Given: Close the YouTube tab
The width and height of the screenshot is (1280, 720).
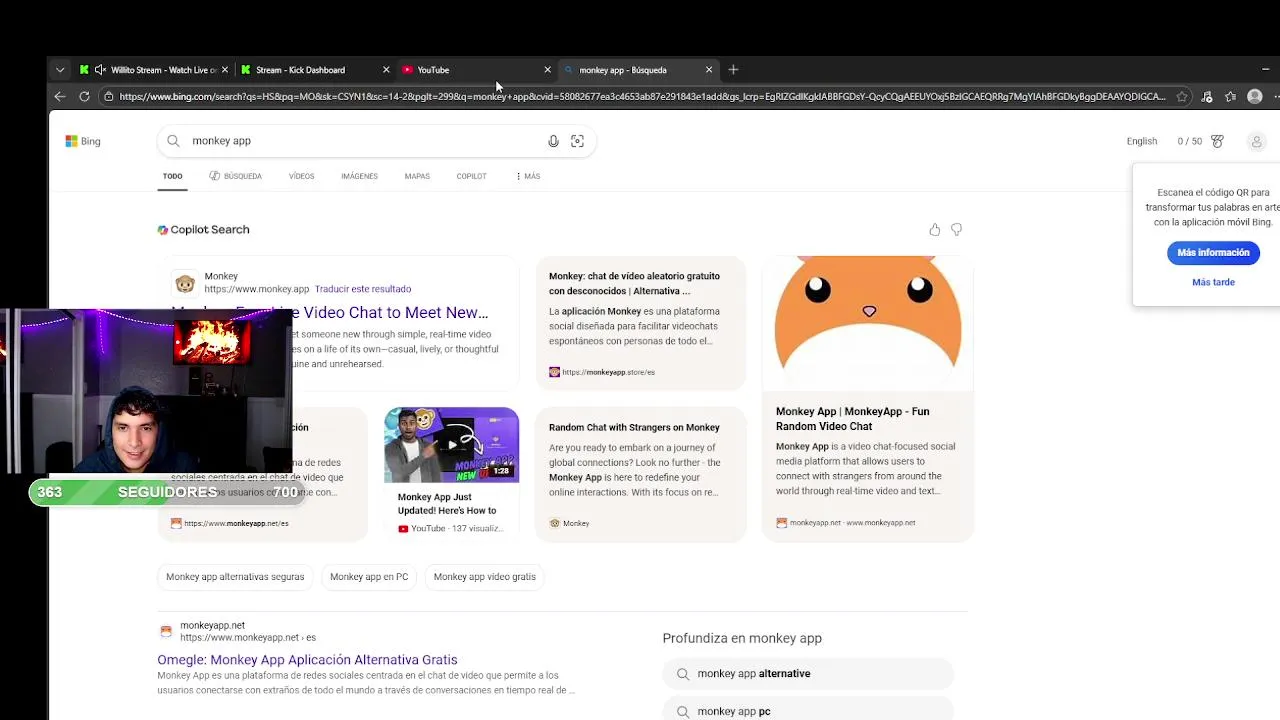Looking at the screenshot, I should click(x=547, y=70).
